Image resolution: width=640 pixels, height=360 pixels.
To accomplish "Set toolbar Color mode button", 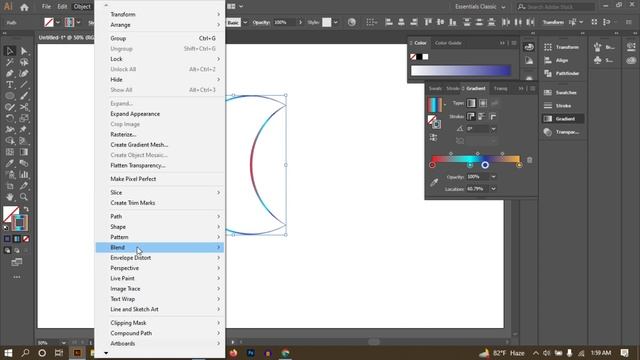I will [x=7, y=239].
